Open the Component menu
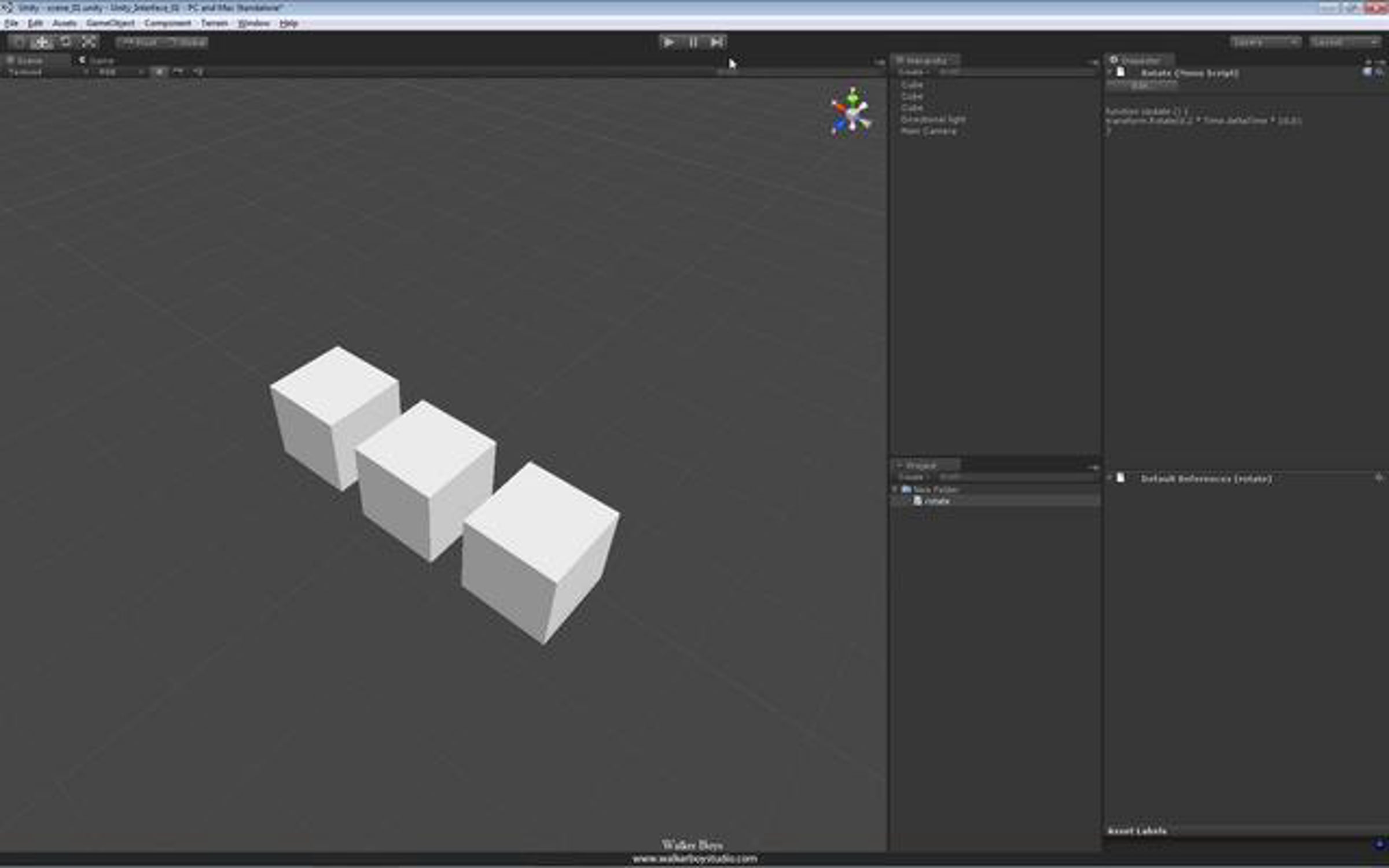Screen dimensions: 1389x868 pyautogui.click(x=168, y=23)
